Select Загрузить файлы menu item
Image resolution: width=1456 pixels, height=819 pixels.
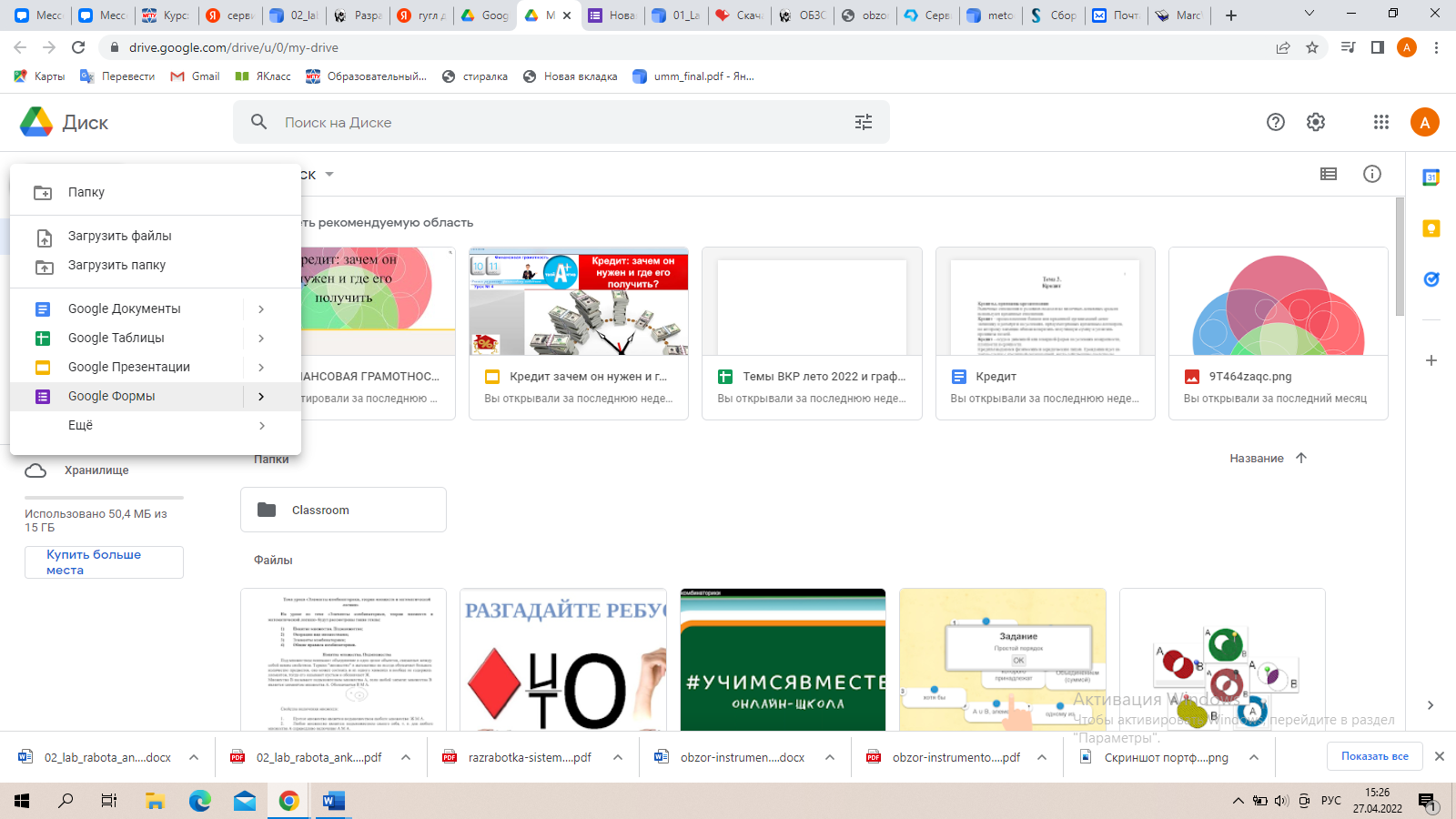pyautogui.click(x=156, y=236)
